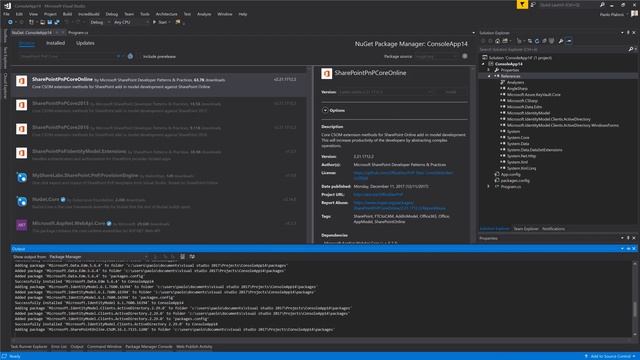Open the Notifications tab
Screen dimensions: 640x360
[553, 229]
